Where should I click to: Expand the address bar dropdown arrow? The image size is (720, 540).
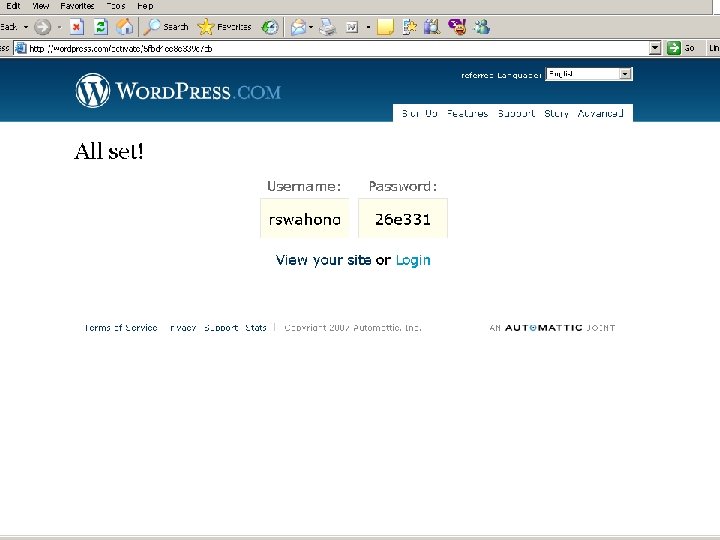pyautogui.click(x=655, y=48)
